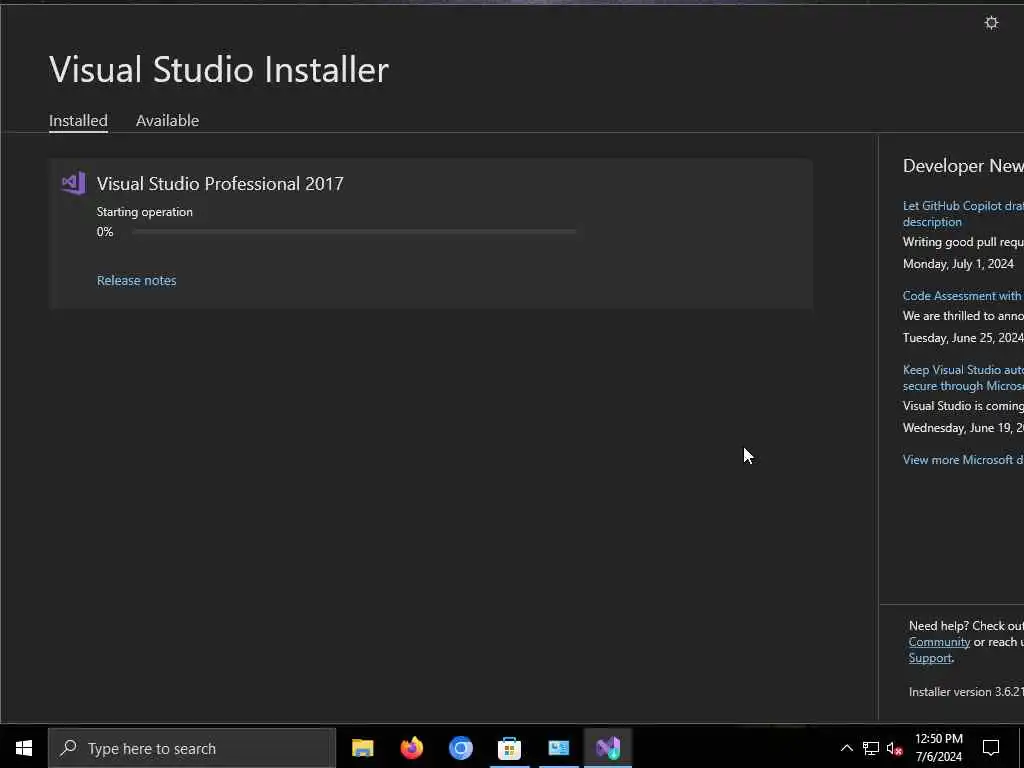Screen dimensions: 1024x768
Task: Select the Starting operation status text
Action: tap(144, 212)
